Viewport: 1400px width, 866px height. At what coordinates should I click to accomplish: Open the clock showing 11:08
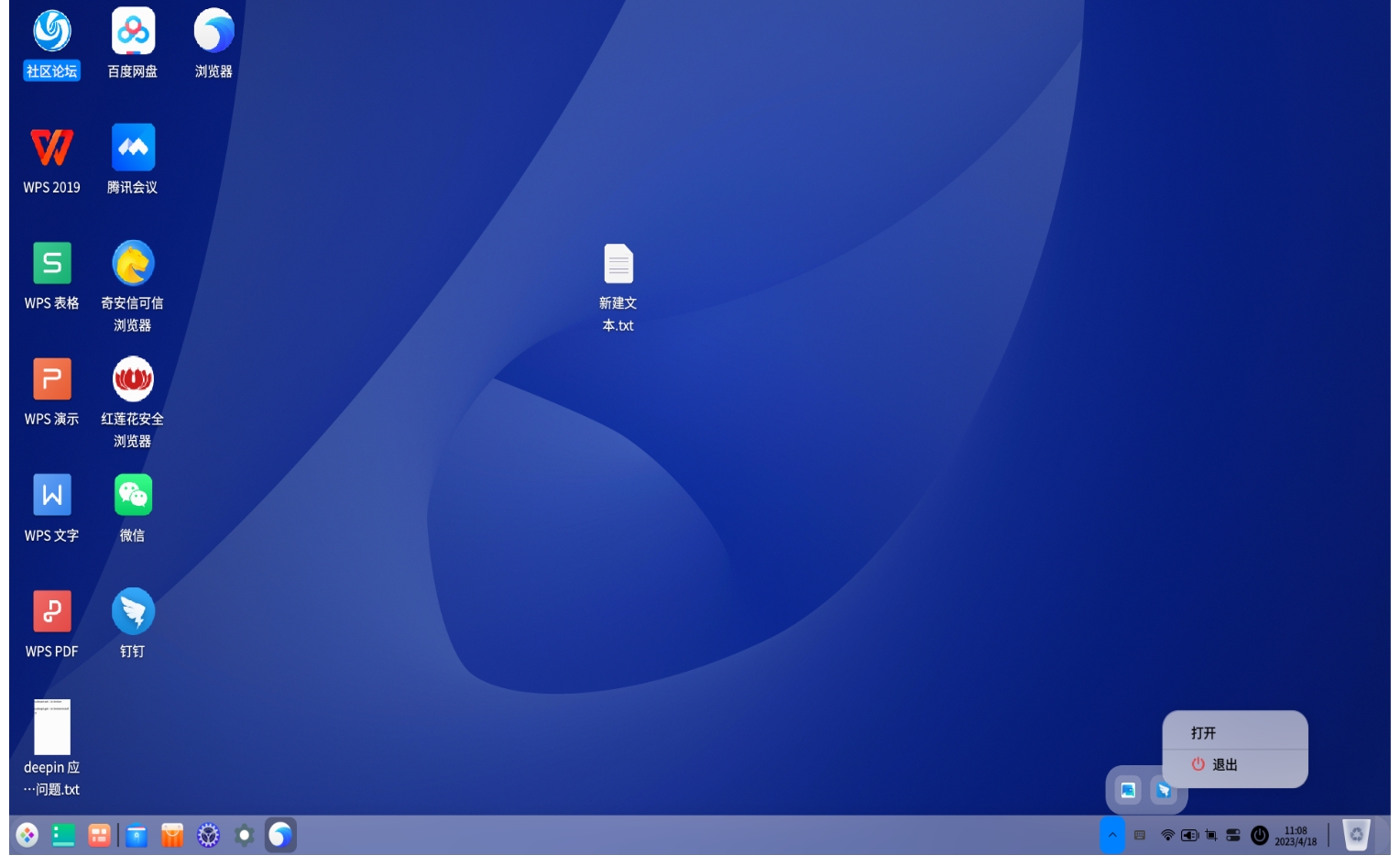1296,837
